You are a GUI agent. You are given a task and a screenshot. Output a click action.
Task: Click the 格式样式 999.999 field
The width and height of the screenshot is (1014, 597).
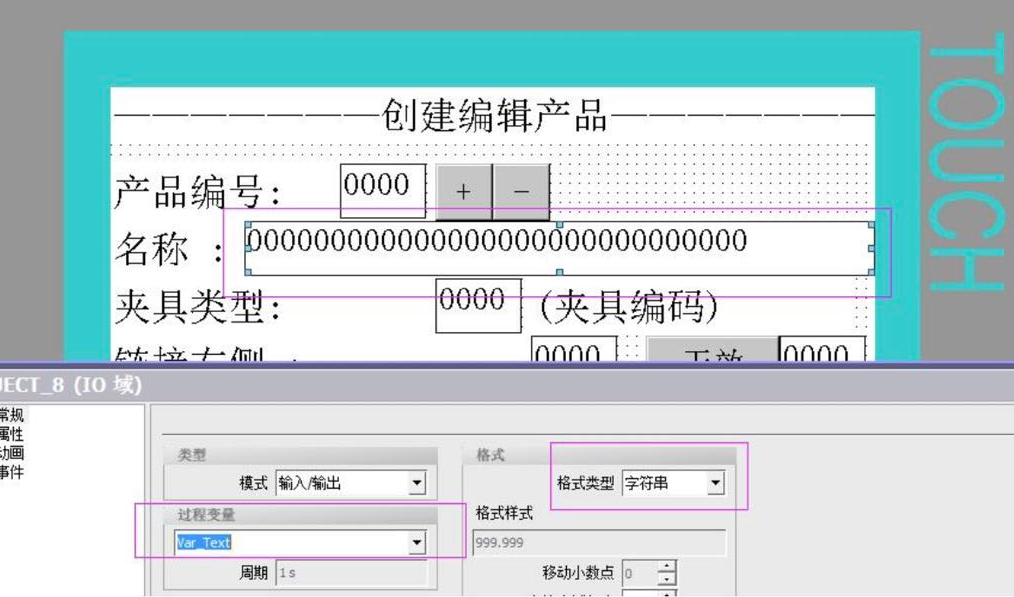point(598,543)
